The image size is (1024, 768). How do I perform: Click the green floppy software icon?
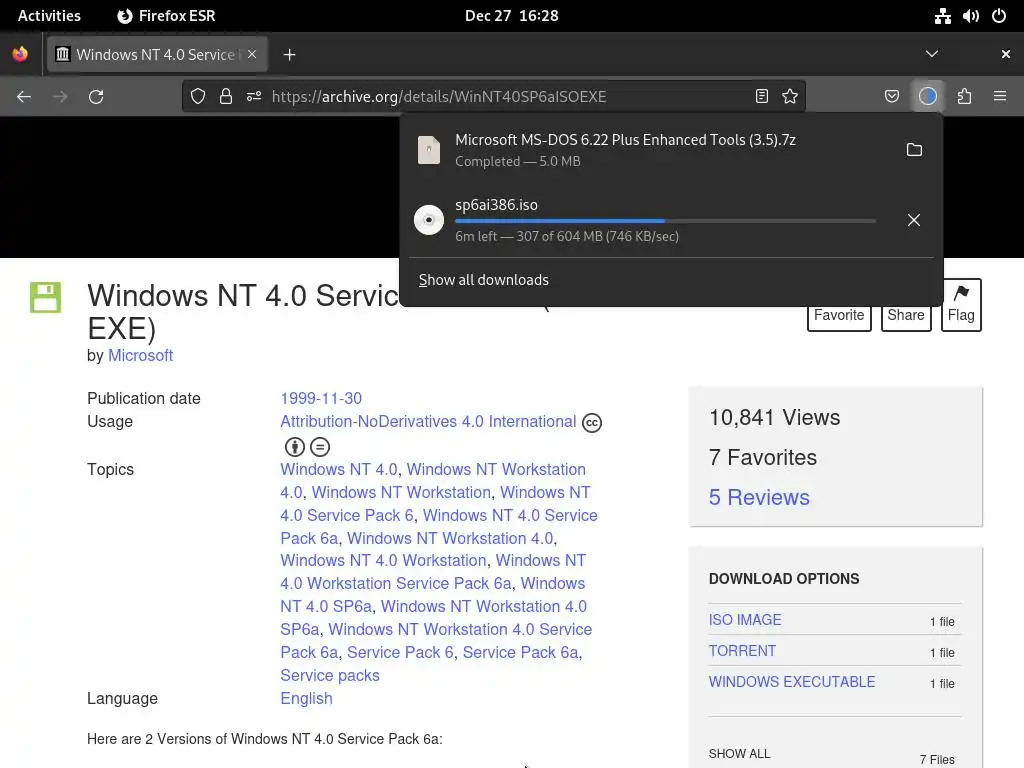click(45, 297)
